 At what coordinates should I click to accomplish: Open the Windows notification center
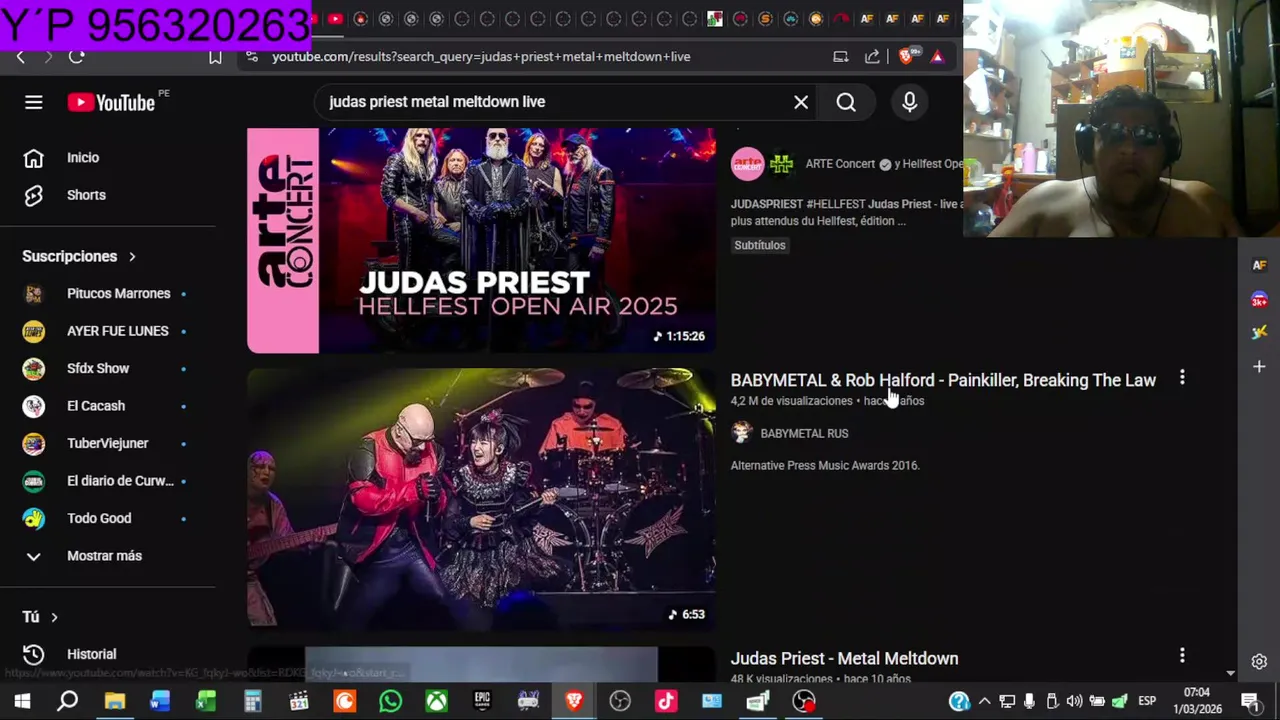pyautogui.click(x=1250, y=701)
